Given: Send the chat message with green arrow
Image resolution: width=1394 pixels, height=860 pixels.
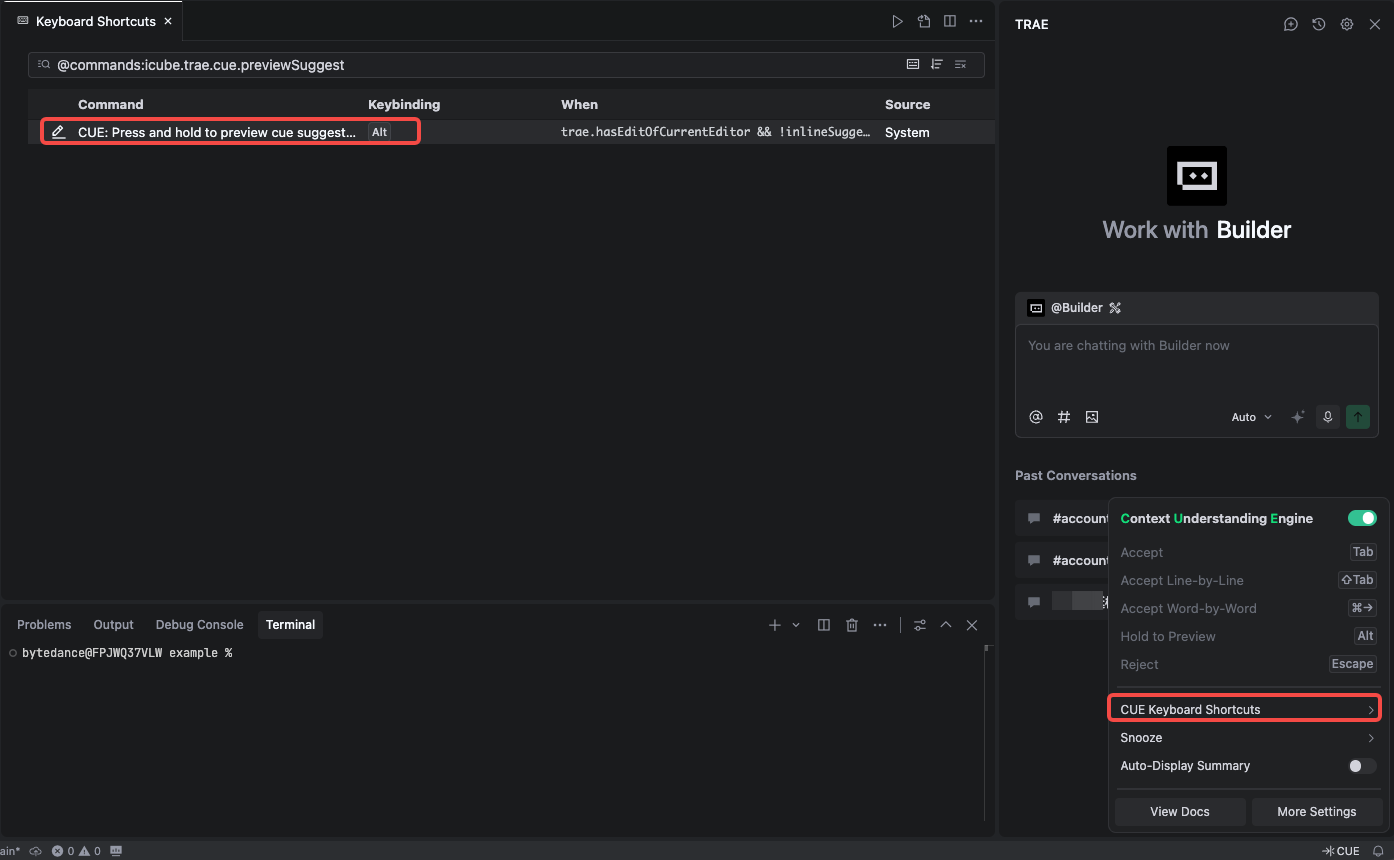Looking at the screenshot, I should pos(1357,417).
